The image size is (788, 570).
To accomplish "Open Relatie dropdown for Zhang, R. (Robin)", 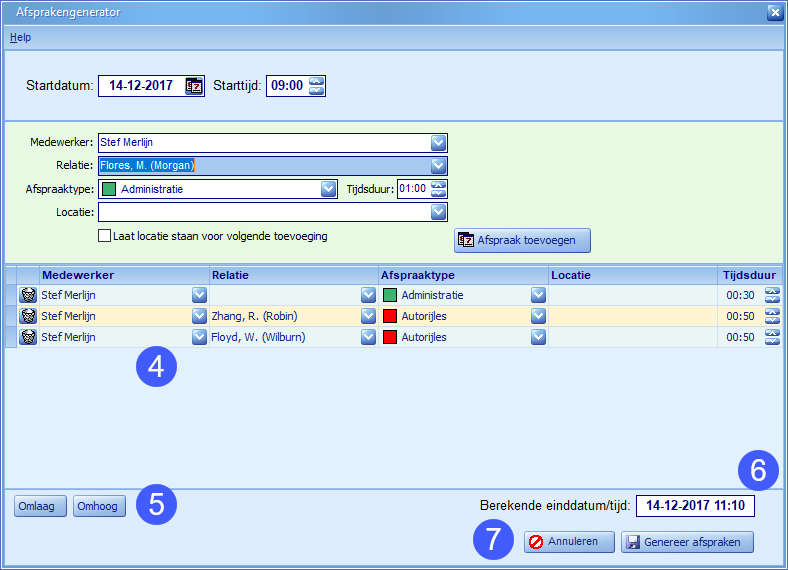I will tap(368, 316).
